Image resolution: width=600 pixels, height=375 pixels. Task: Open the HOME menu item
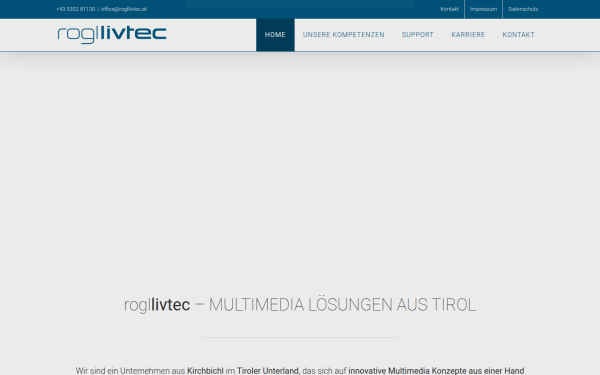[x=275, y=35]
